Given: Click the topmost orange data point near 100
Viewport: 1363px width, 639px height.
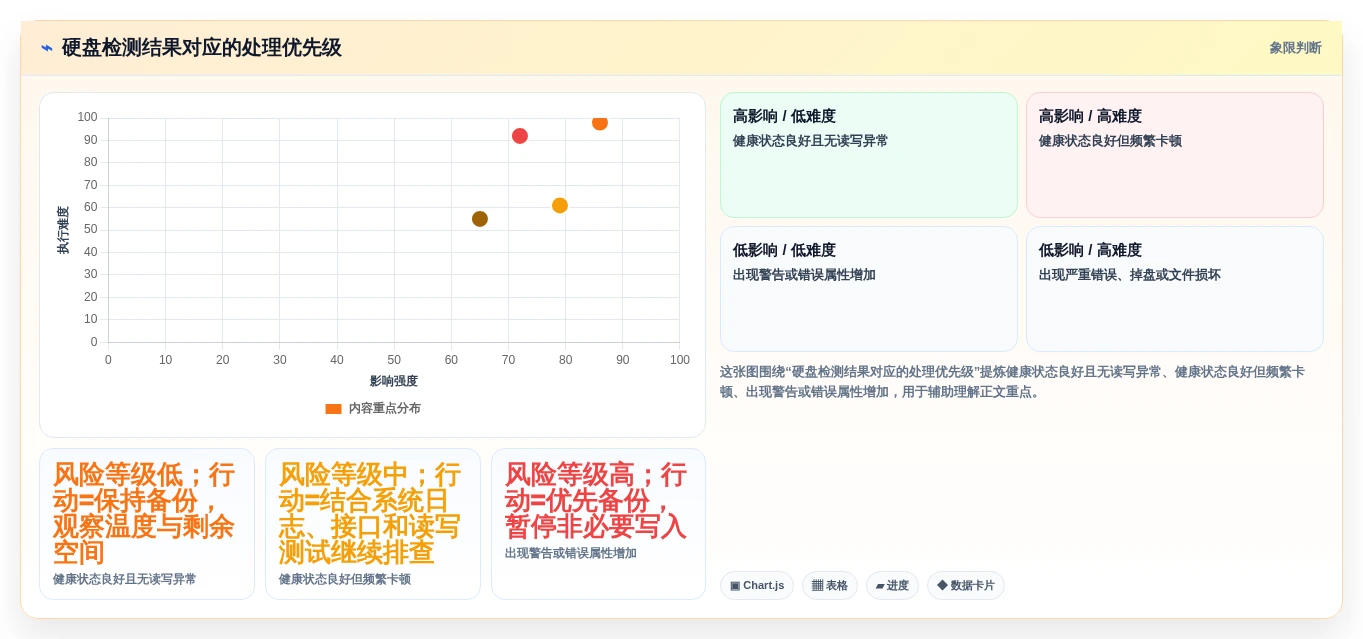Looking at the screenshot, I should point(600,122).
